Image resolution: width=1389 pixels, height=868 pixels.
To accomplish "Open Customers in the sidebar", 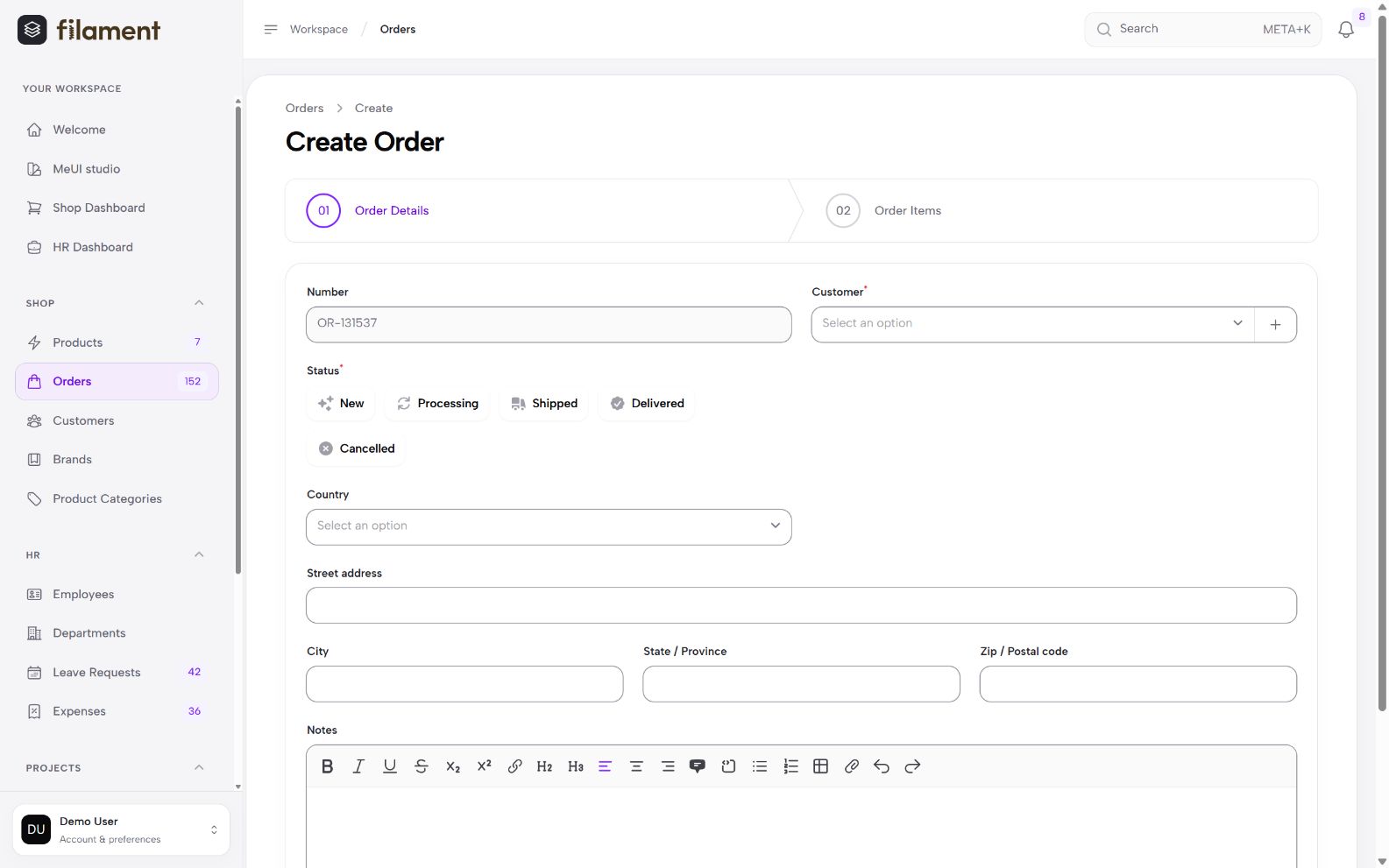I will point(117,421).
